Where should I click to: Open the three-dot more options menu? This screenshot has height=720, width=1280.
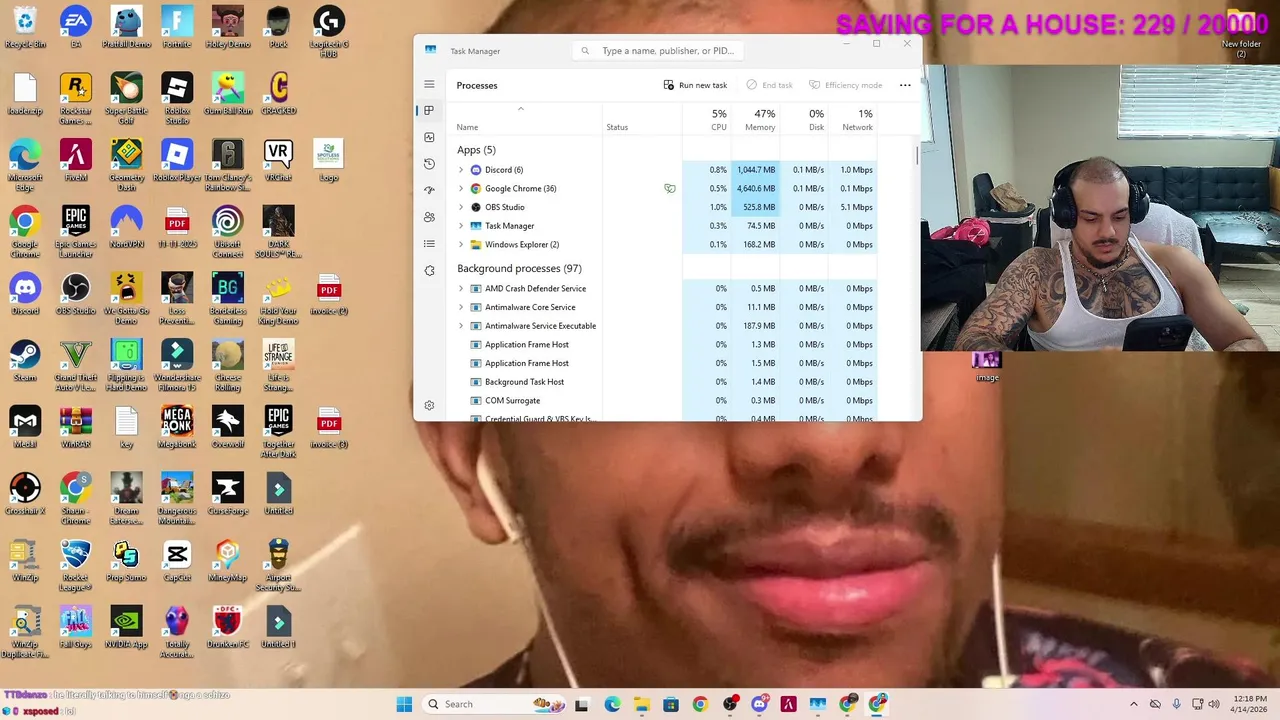[905, 85]
